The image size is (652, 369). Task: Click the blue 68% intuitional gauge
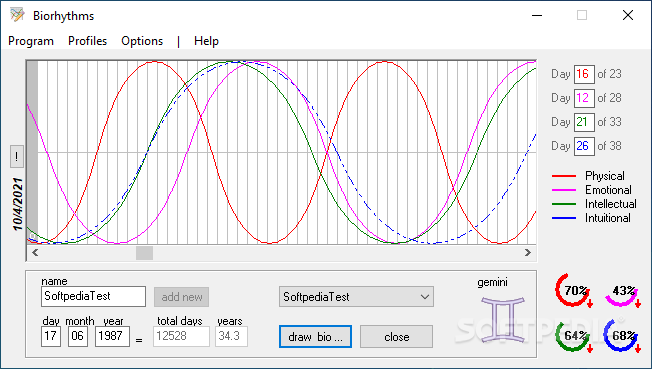[x=622, y=335]
